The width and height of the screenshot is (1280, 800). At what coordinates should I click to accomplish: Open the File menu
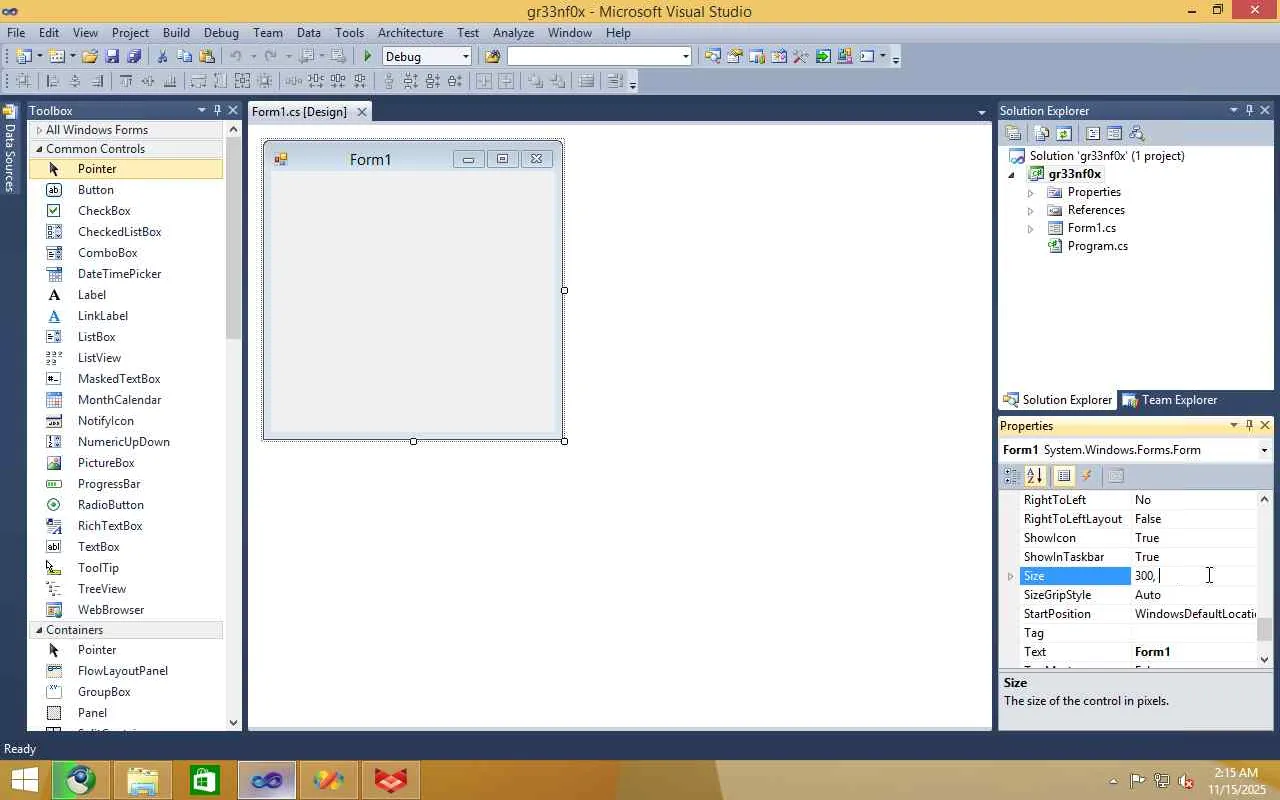pos(16,33)
